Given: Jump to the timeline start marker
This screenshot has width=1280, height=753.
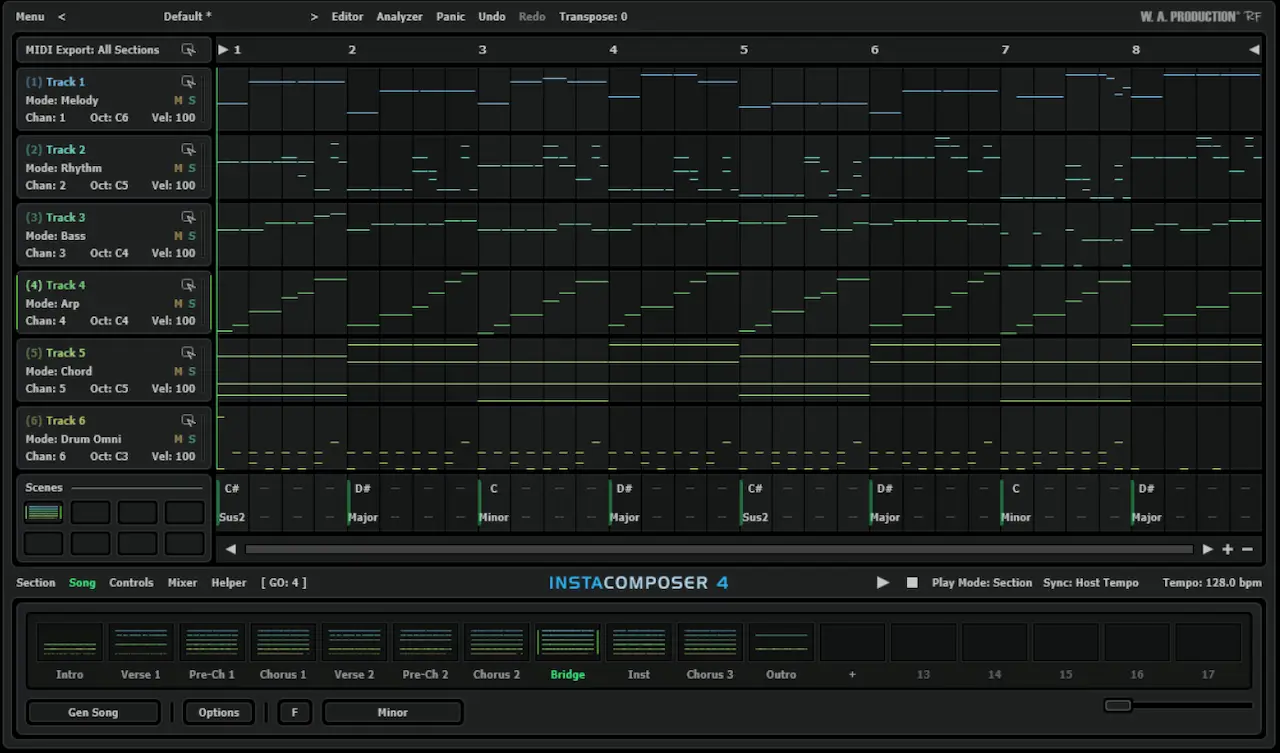Looking at the screenshot, I should pyautogui.click(x=223, y=49).
